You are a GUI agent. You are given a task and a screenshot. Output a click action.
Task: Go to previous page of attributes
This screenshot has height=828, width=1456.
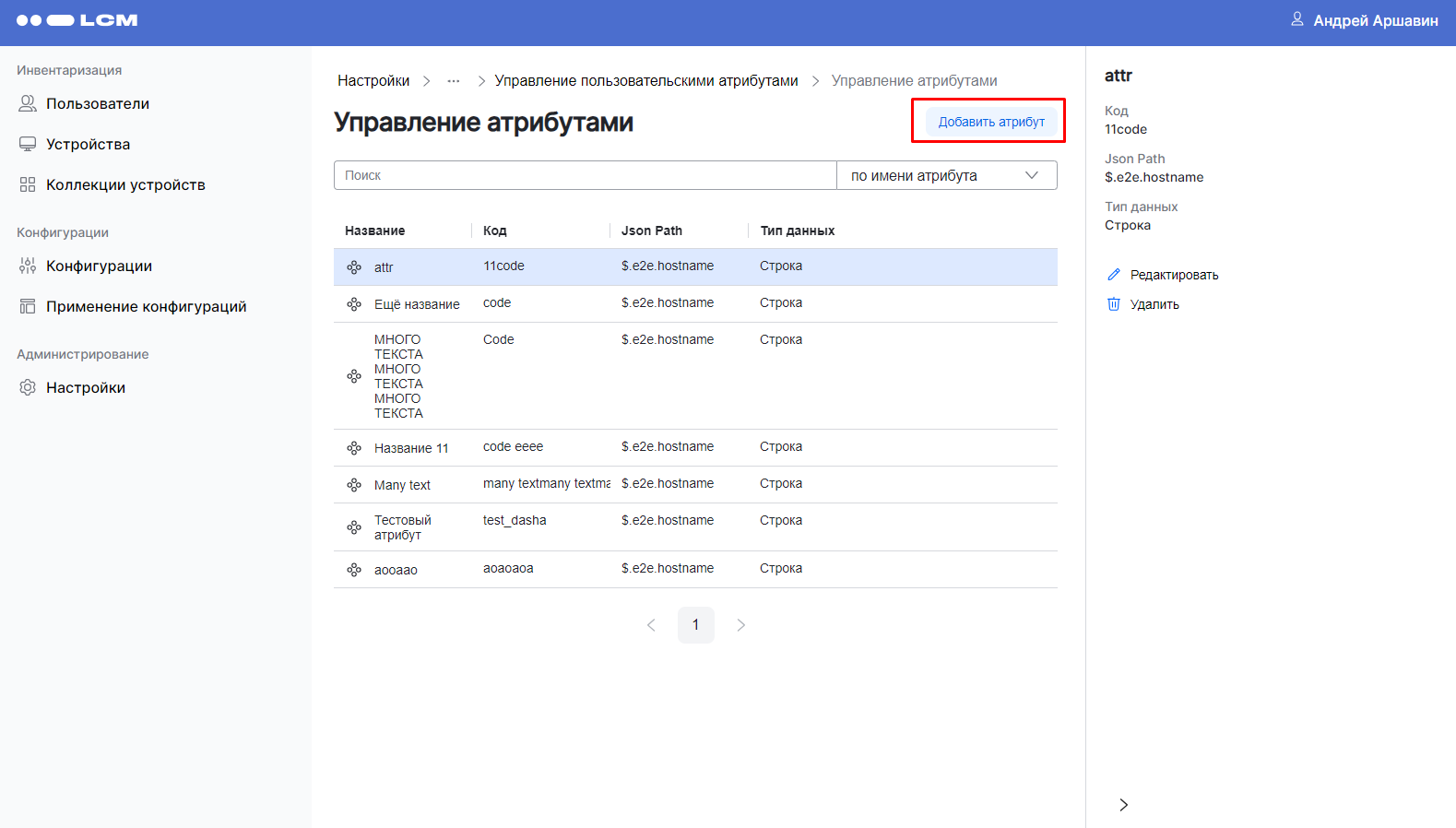651,625
